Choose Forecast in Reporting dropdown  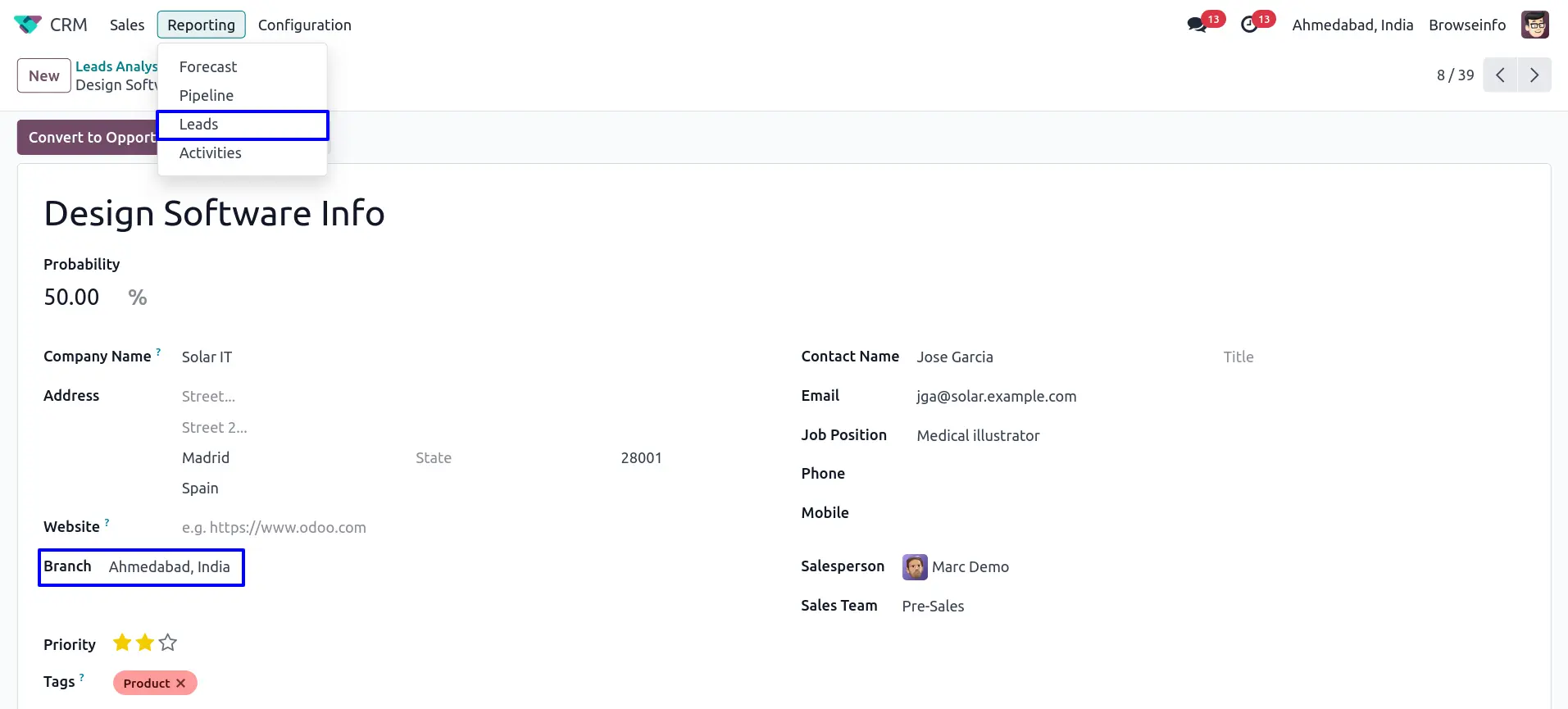coord(208,67)
